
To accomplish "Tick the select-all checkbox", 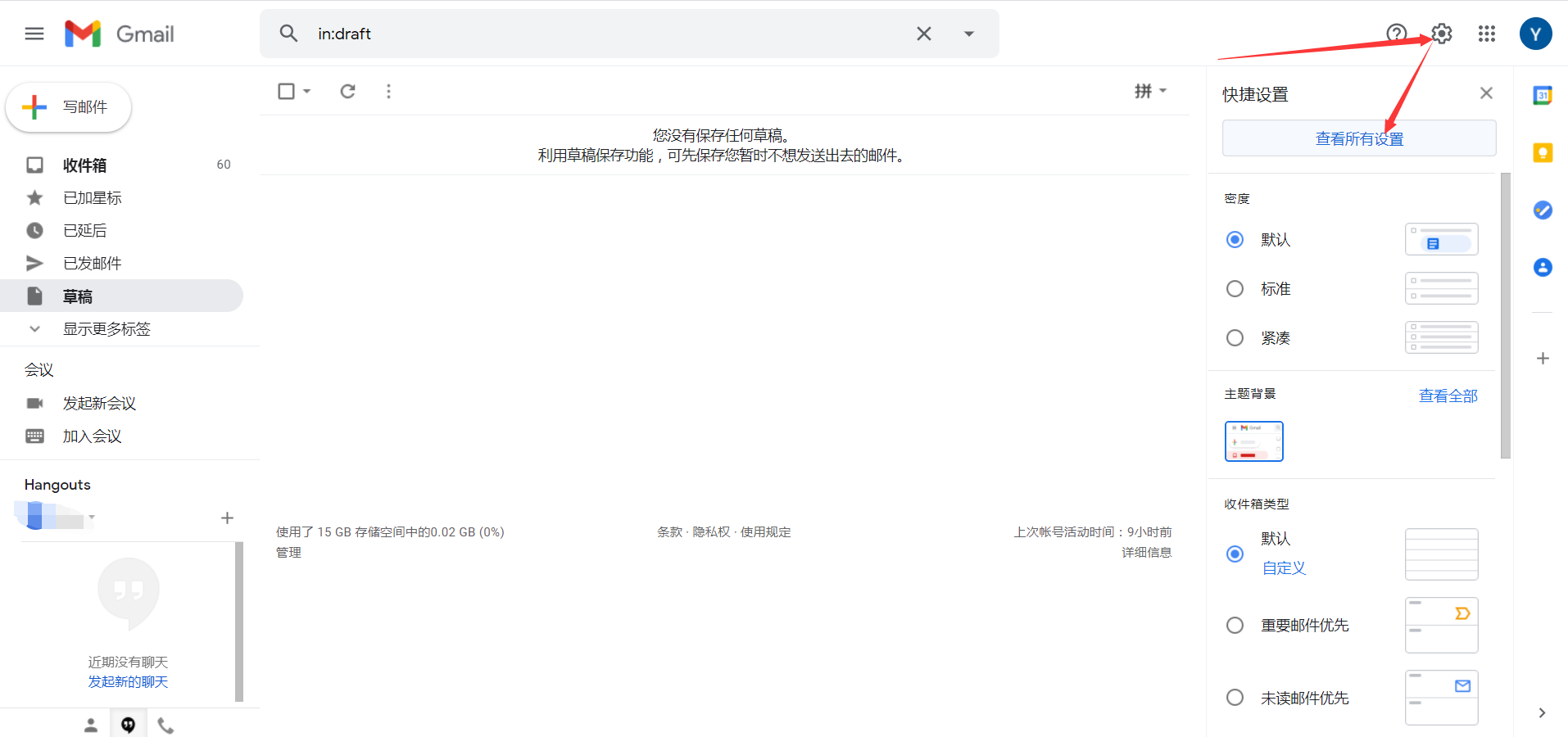I will coord(286,91).
